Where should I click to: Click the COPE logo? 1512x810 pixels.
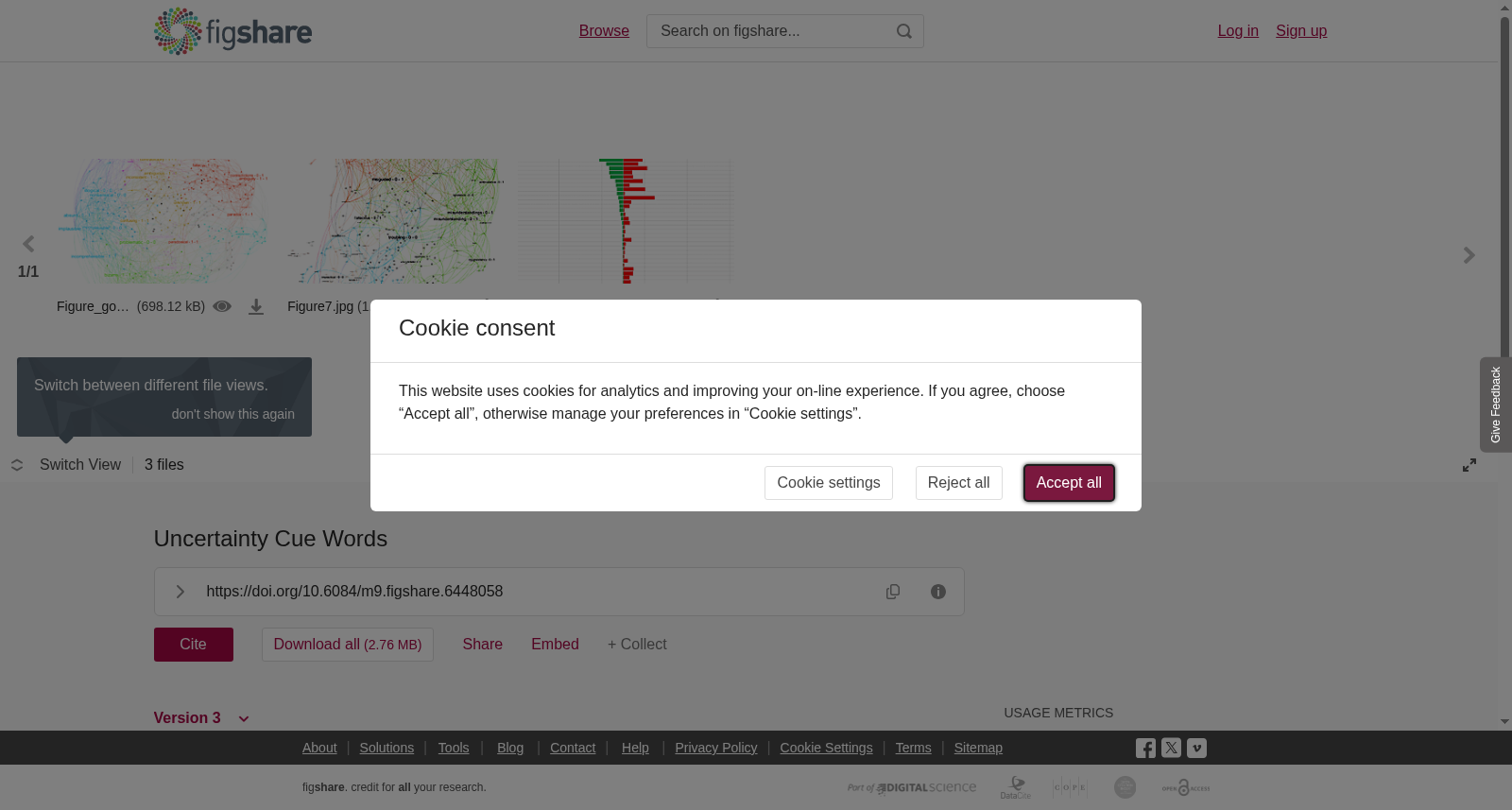click(1070, 787)
